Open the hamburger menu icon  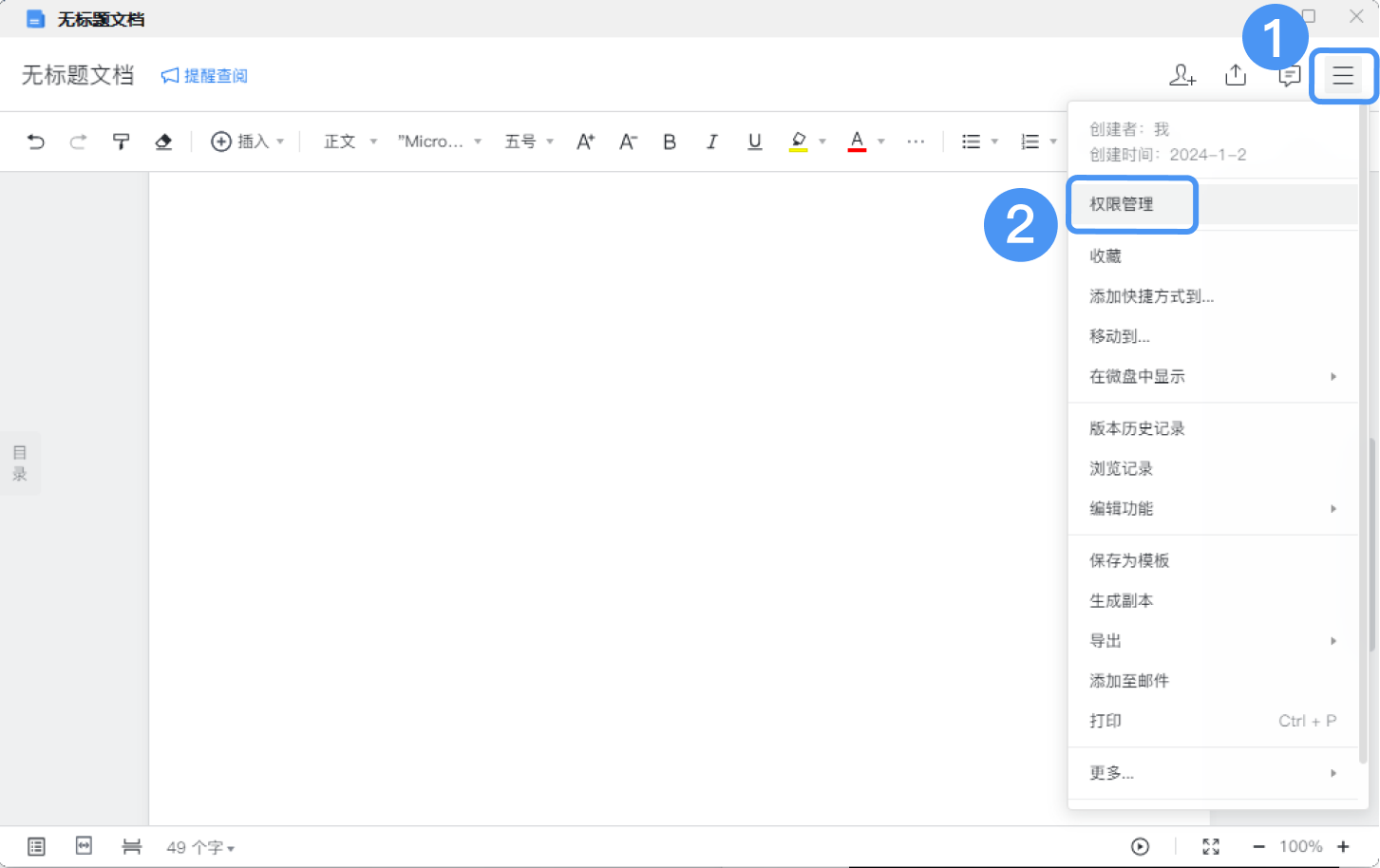click(x=1342, y=75)
